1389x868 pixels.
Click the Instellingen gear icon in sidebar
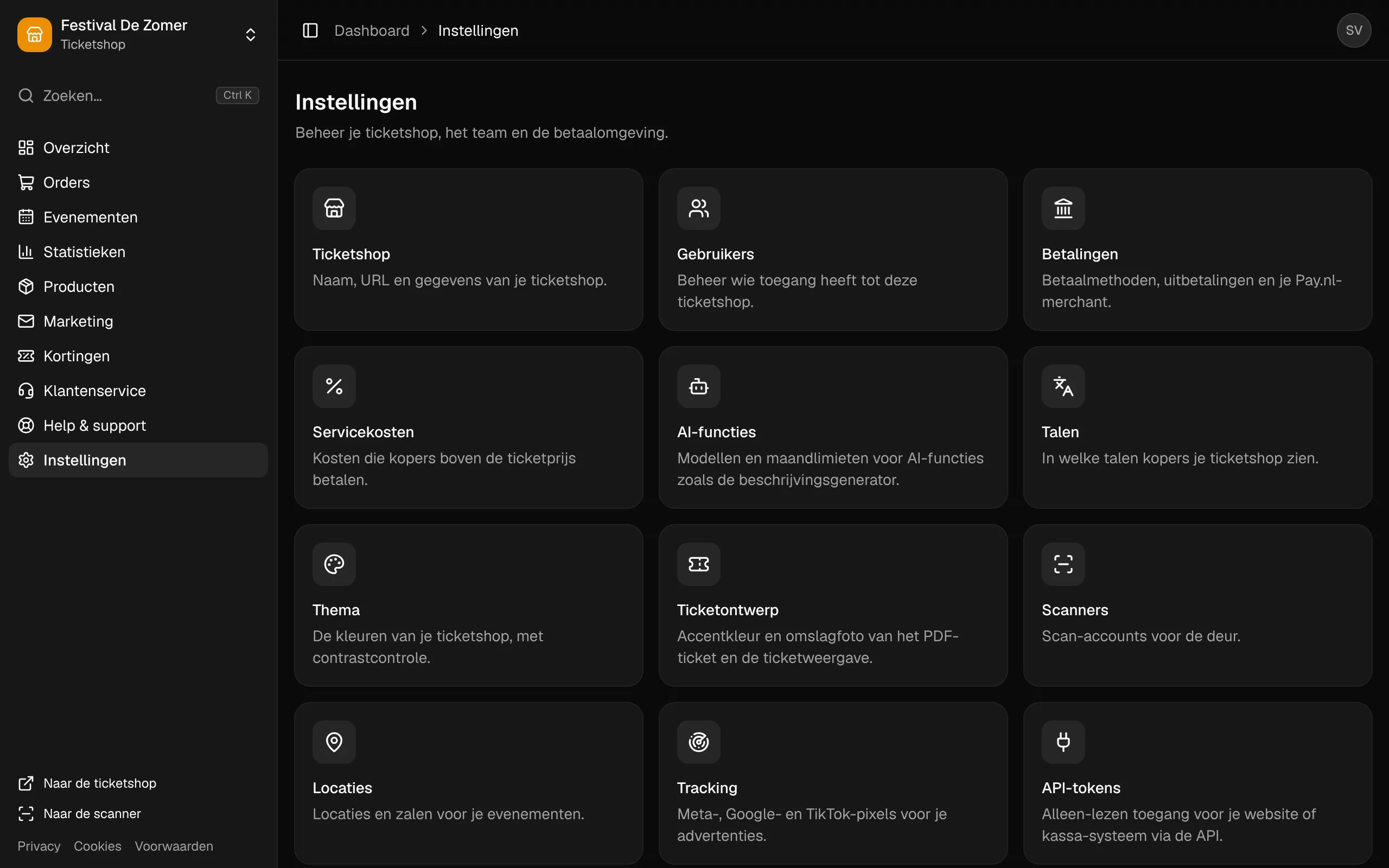click(x=26, y=461)
